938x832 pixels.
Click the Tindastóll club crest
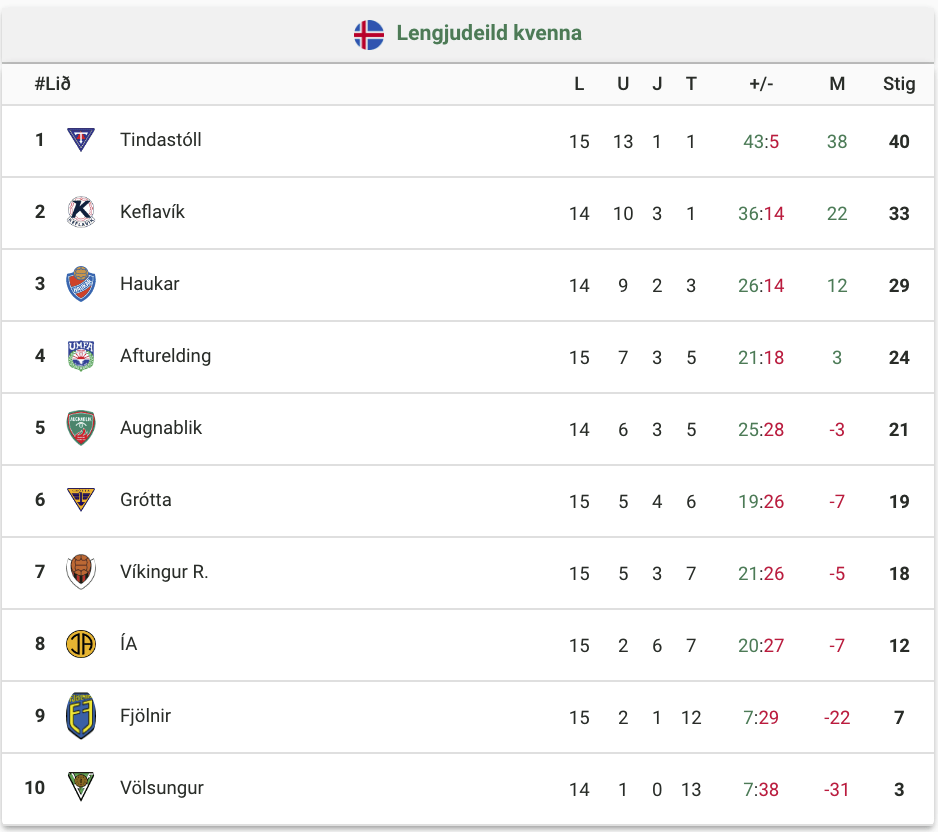[x=81, y=140]
